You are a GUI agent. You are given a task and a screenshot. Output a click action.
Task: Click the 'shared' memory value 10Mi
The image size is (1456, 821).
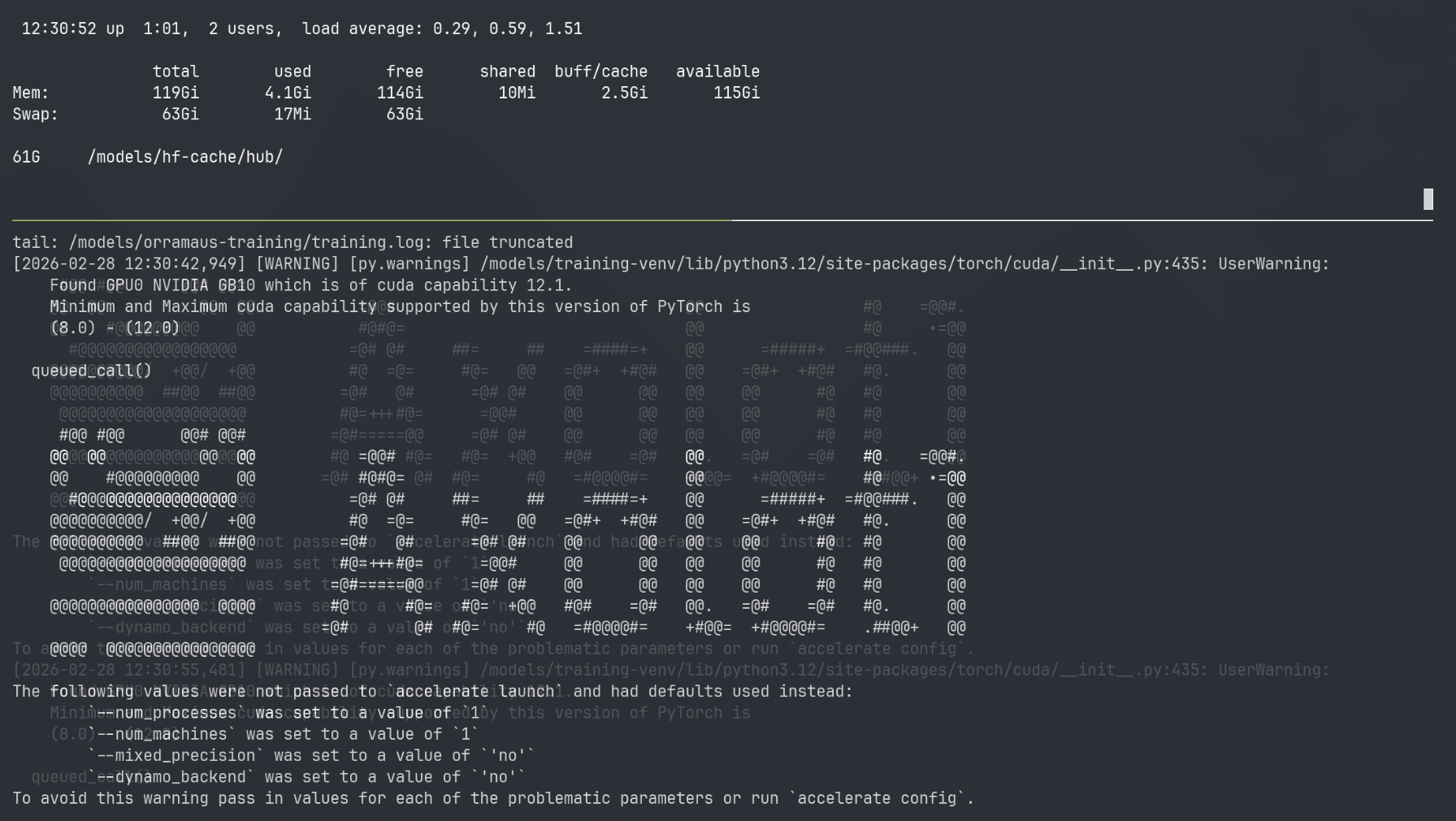[517, 93]
